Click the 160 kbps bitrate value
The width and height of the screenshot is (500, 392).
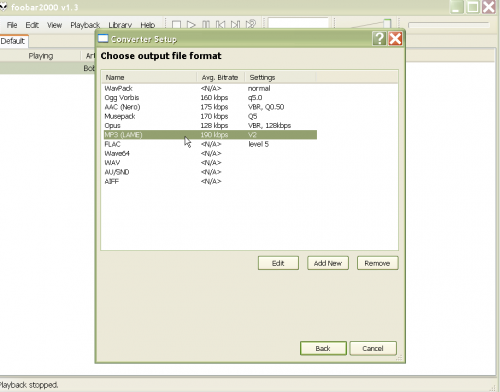pyautogui.click(x=214, y=98)
